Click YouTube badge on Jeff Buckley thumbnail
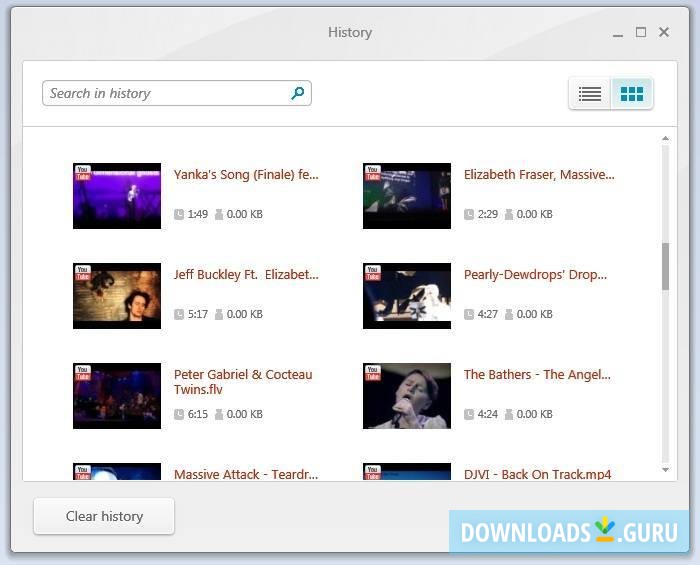This screenshot has height=565, width=700. [83, 273]
